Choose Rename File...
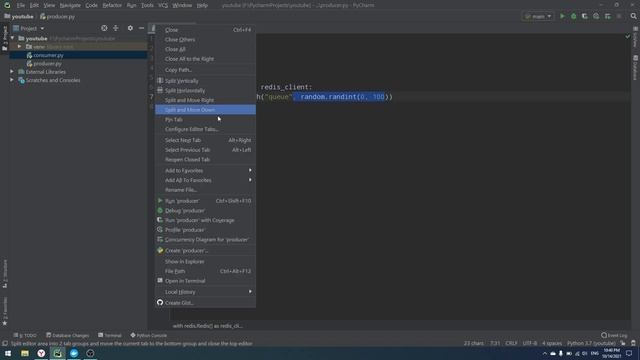 (205, 190)
